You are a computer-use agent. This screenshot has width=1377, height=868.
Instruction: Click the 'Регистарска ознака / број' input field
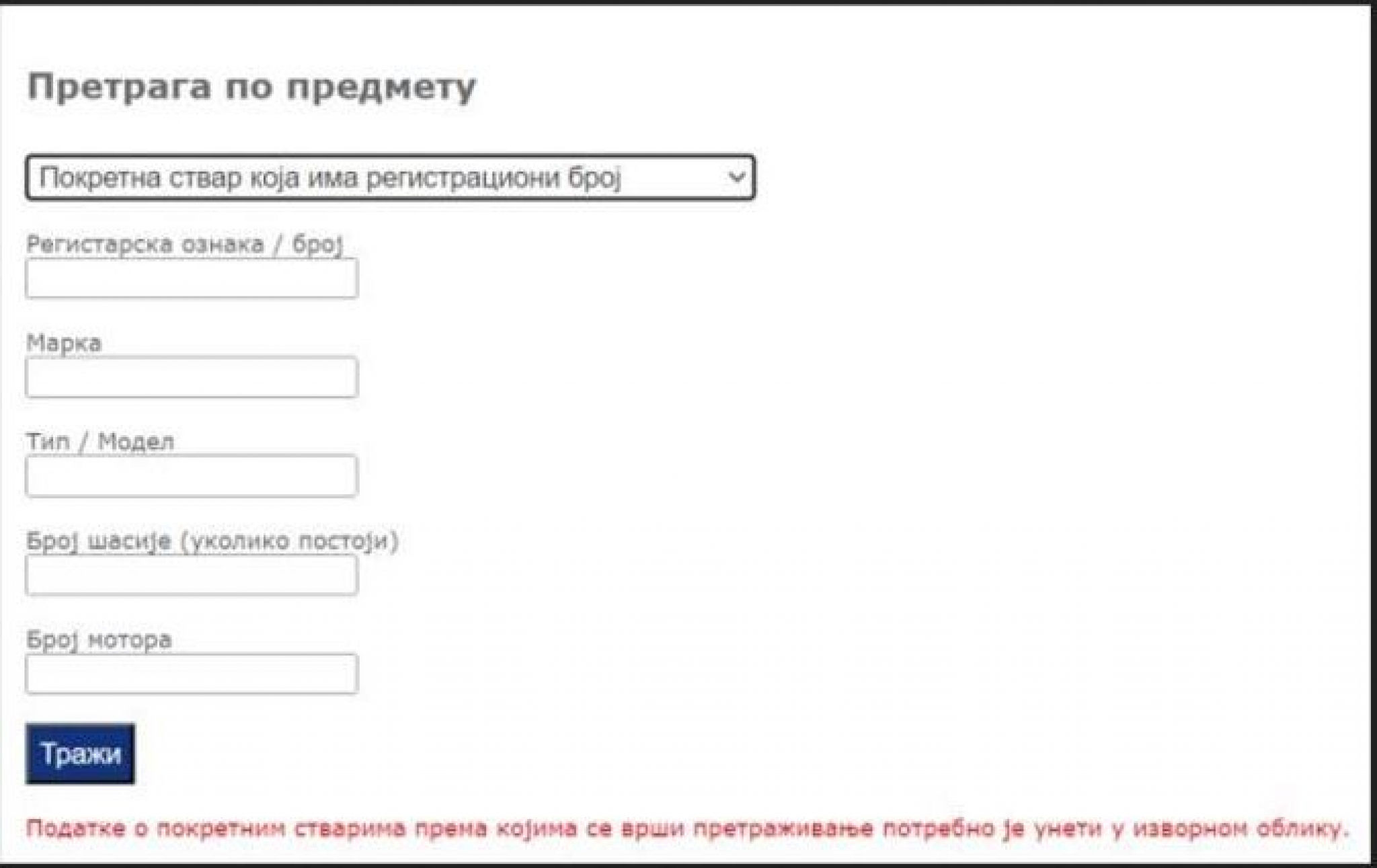coord(192,278)
